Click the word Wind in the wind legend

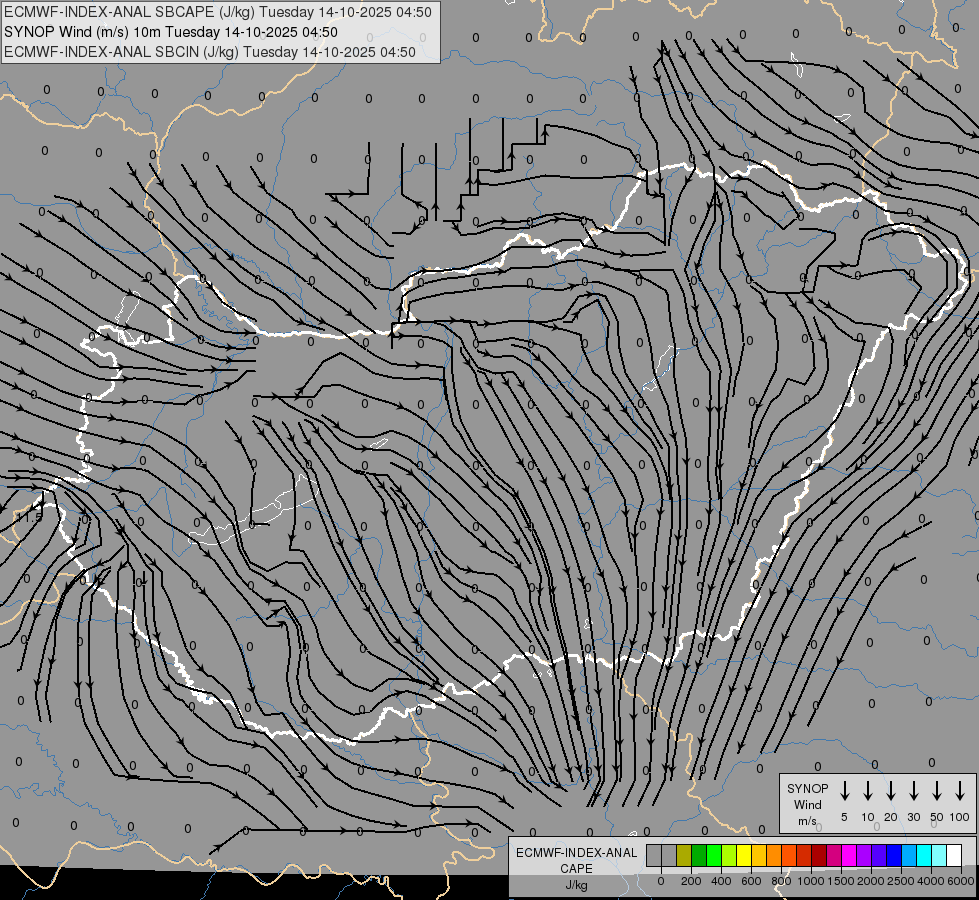[807, 804]
